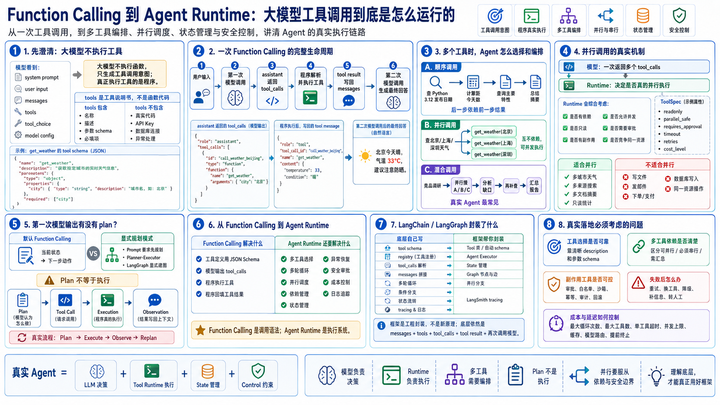Click the code icon under assistant 返回 tool_calls
This screenshot has height=405, width=720.
click(x=272, y=101)
